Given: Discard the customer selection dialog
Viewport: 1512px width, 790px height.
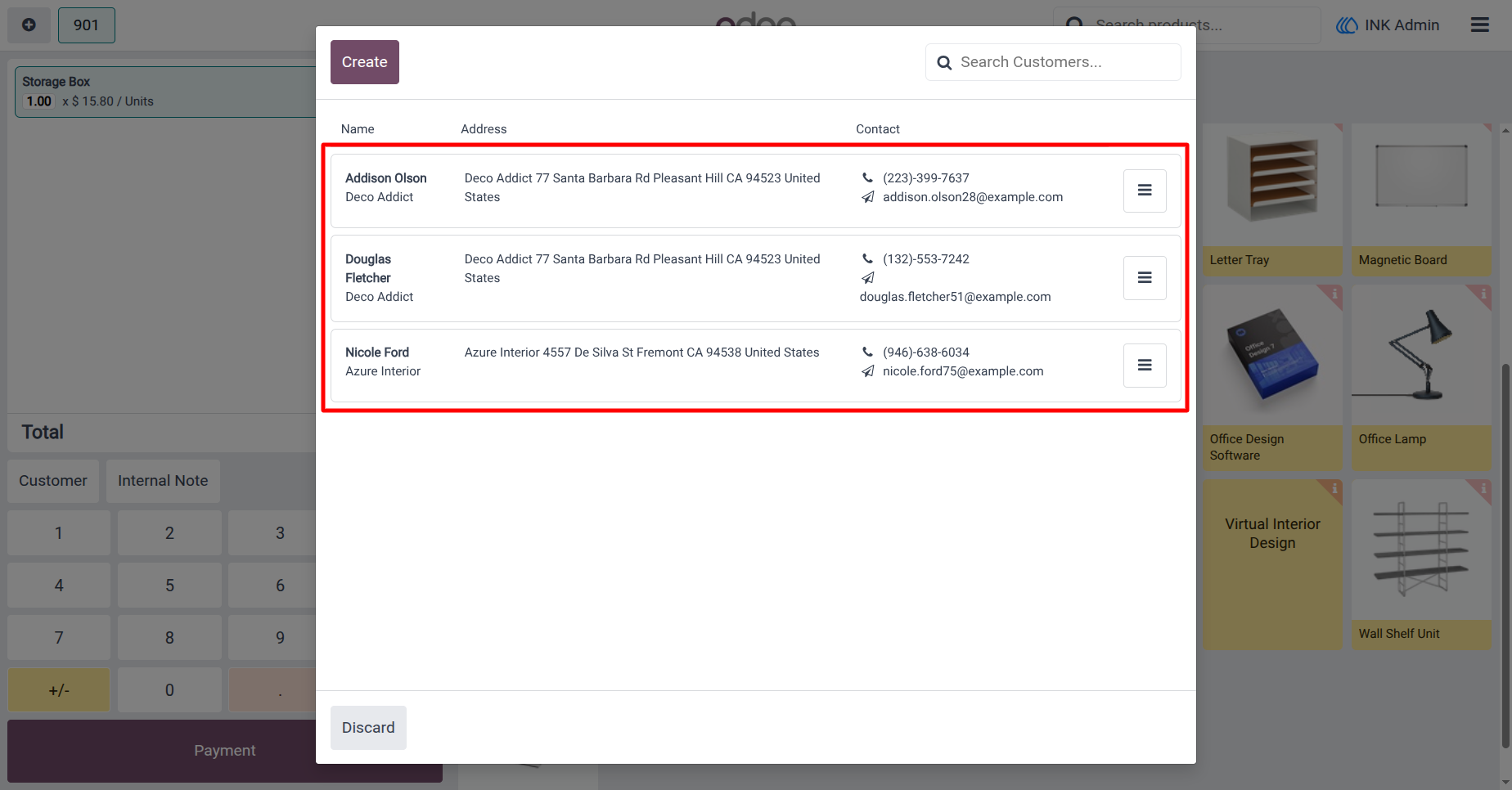Looking at the screenshot, I should 368,728.
